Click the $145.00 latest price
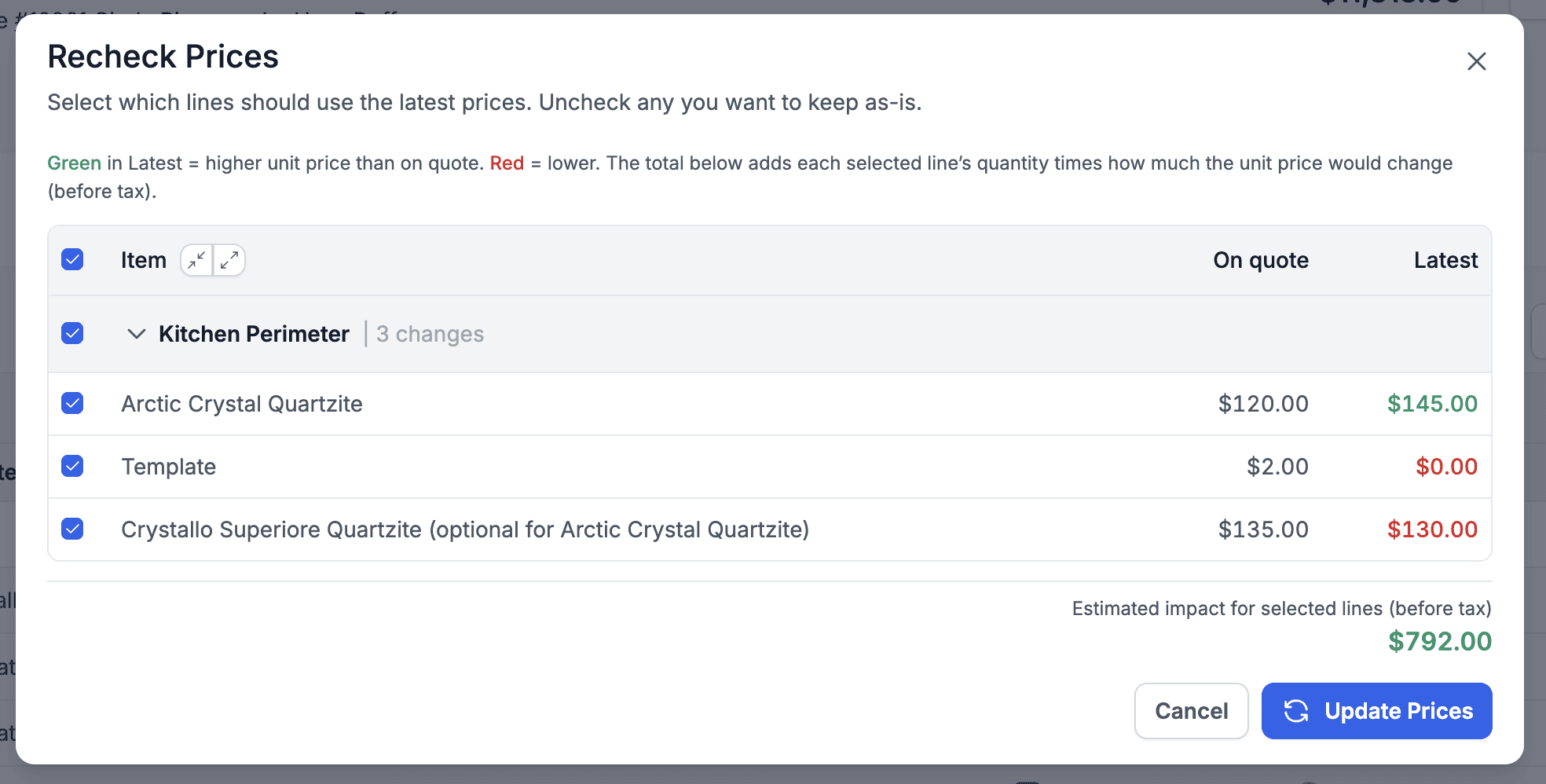 (x=1431, y=404)
